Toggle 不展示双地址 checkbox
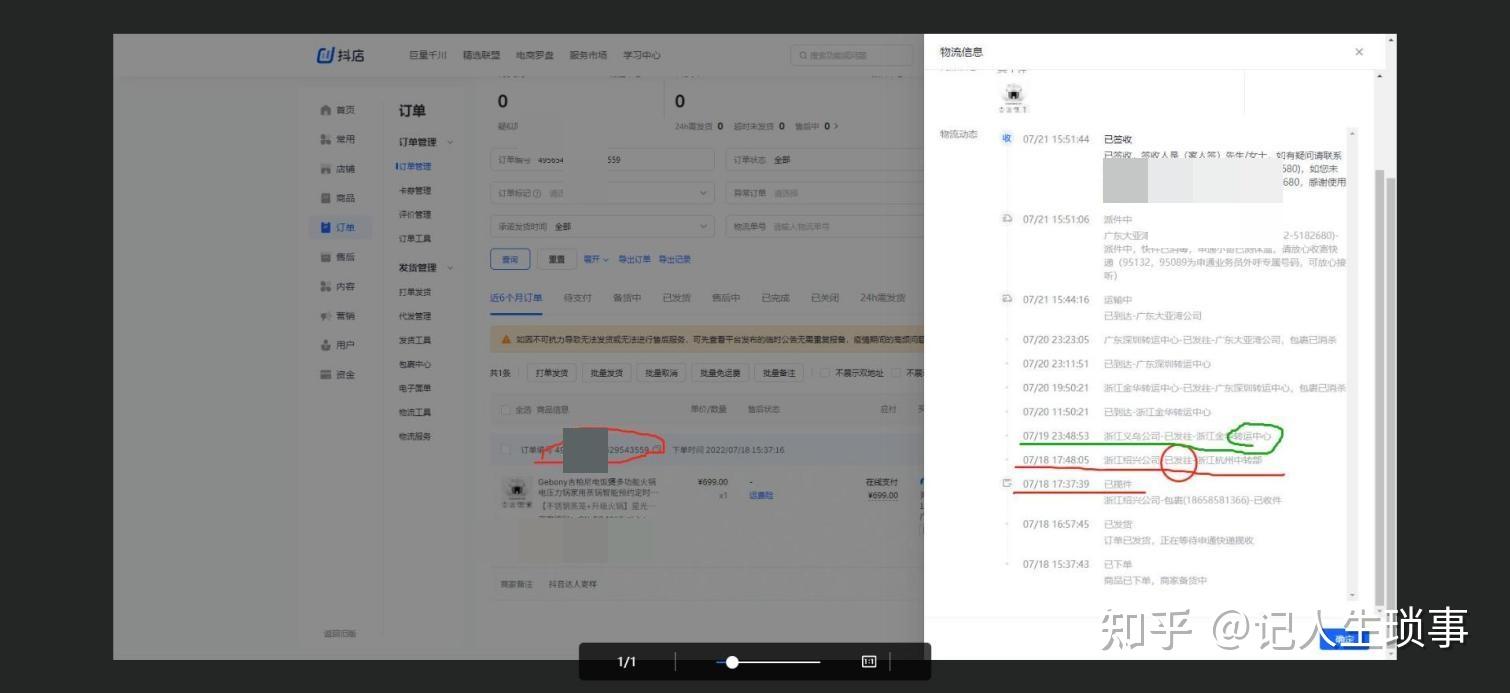Image resolution: width=1510 pixels, height=693 pixels. pos(825,373)
